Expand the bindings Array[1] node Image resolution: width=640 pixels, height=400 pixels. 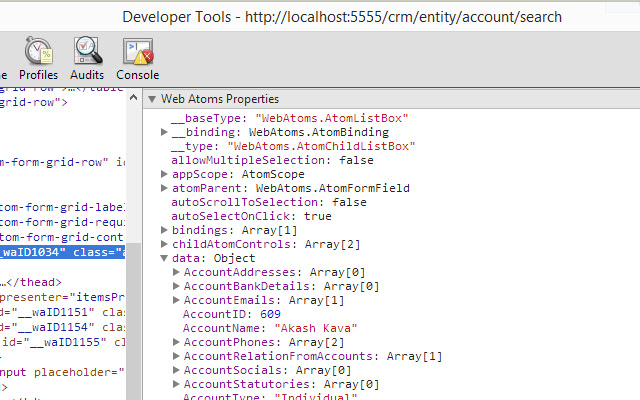point(165,230)
